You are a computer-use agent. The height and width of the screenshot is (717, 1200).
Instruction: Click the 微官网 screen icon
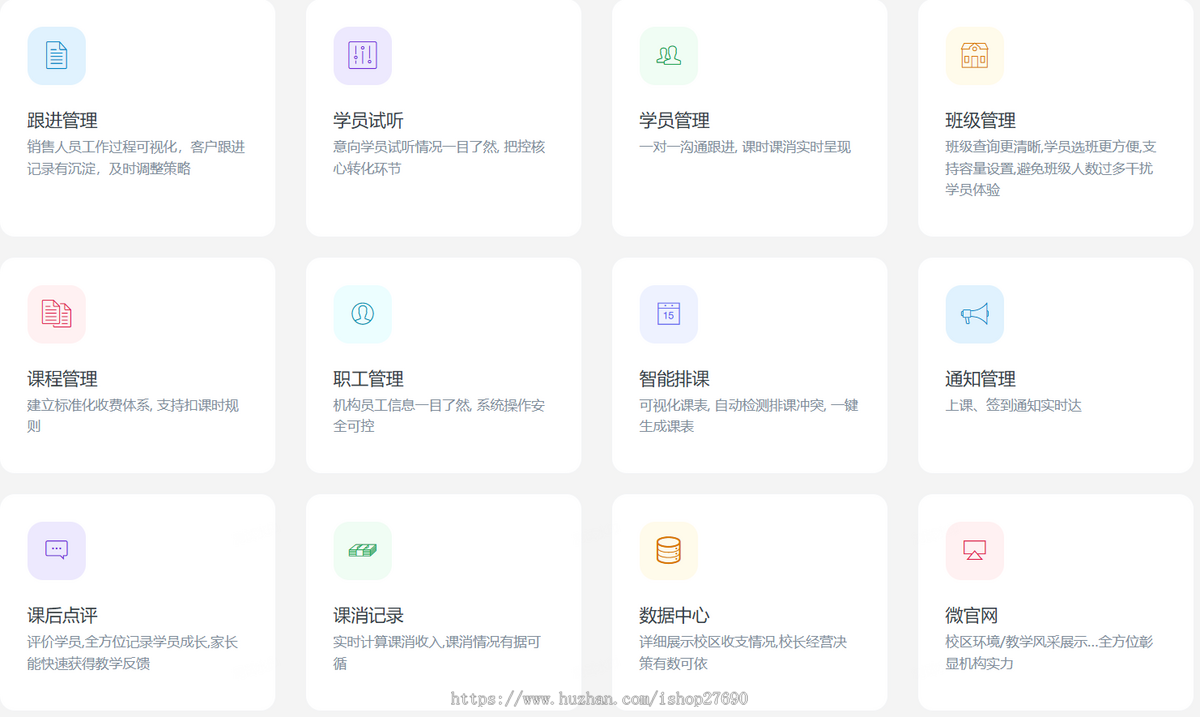(x=975, y=550)
